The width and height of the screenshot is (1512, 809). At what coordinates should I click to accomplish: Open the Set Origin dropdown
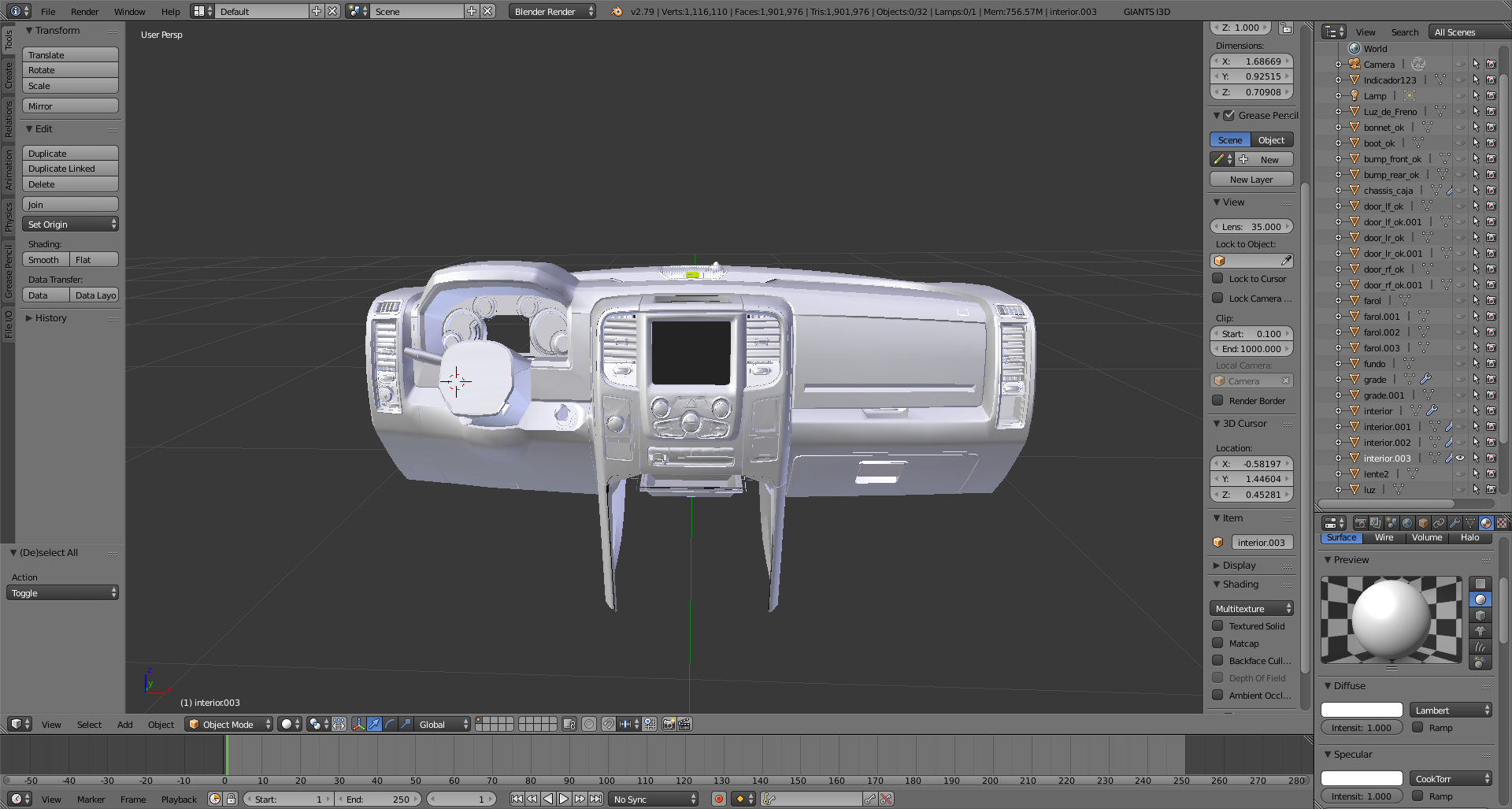pos(70,225)
